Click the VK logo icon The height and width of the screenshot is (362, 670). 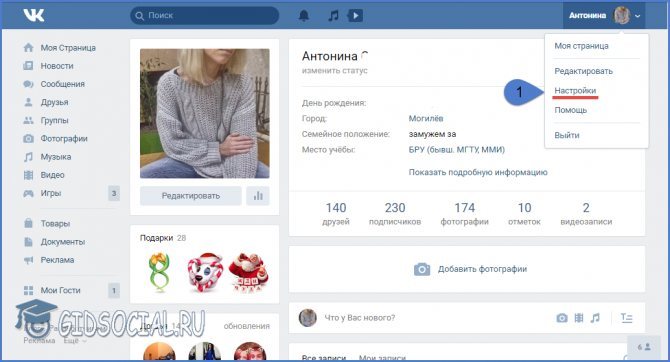click(33, 15)
